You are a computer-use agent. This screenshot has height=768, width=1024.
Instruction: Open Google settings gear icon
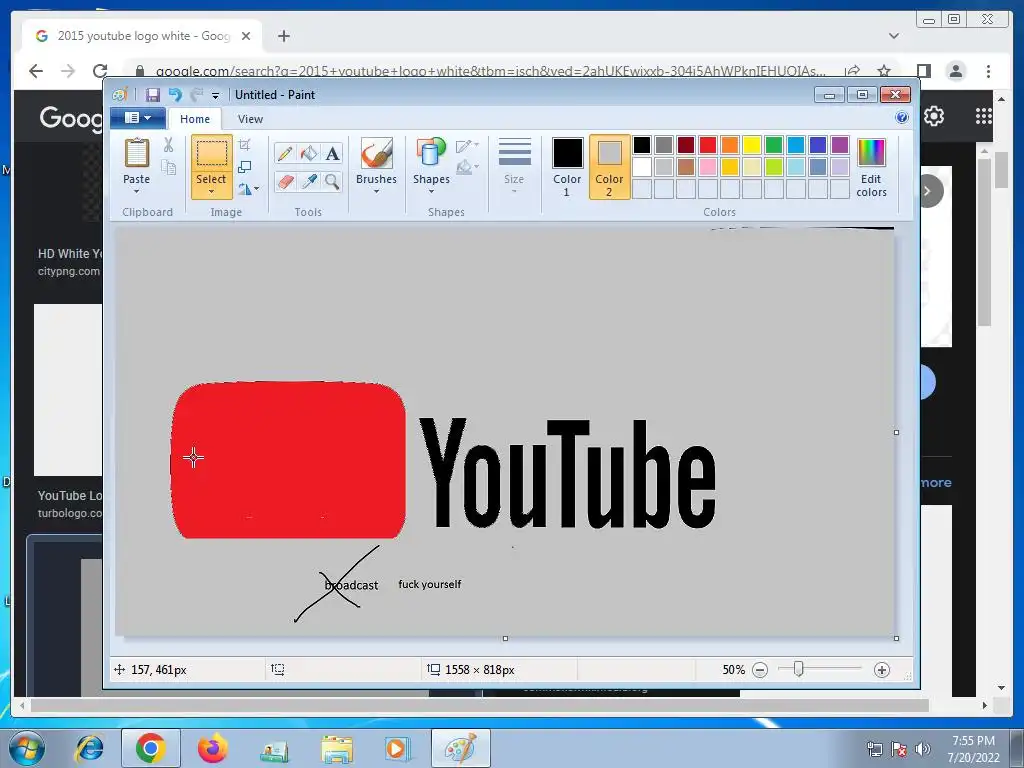coord(934,116)
